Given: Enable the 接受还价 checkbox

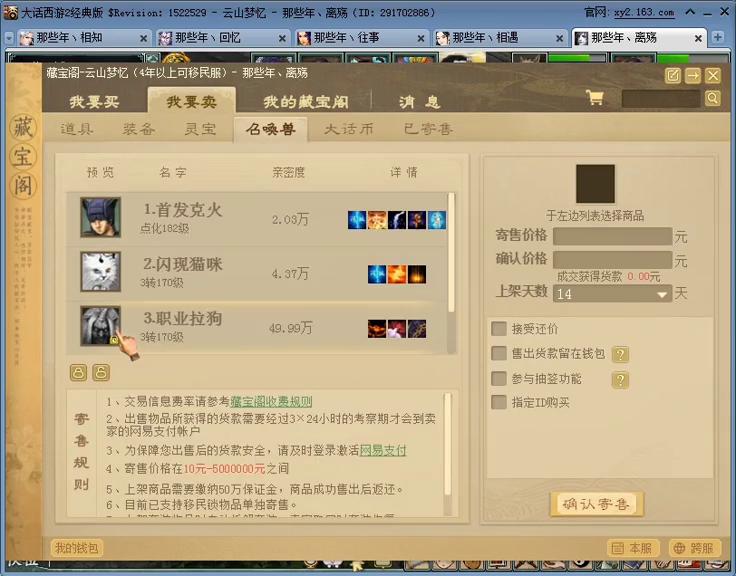Looking at the screenshot, I should pos(498,329).
